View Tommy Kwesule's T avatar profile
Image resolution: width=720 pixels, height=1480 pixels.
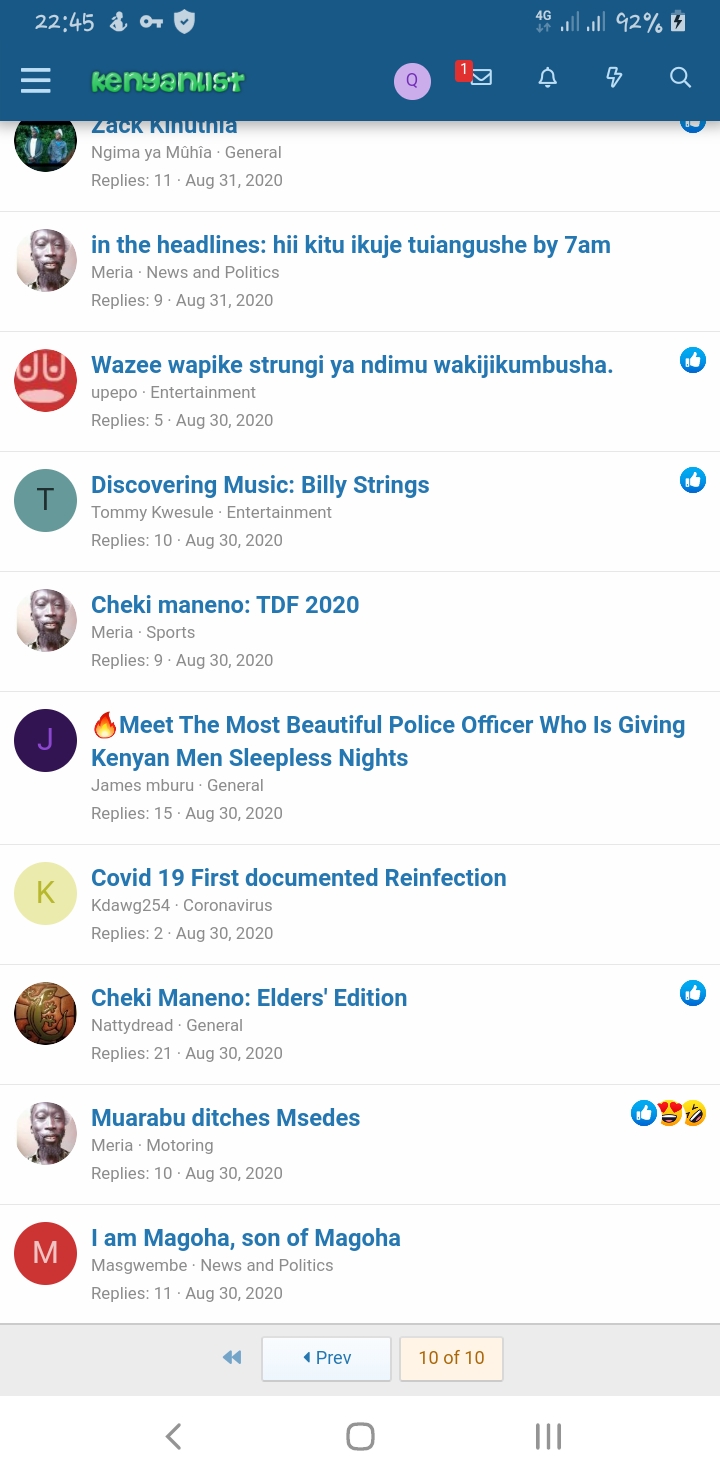(x=45, y=500)
